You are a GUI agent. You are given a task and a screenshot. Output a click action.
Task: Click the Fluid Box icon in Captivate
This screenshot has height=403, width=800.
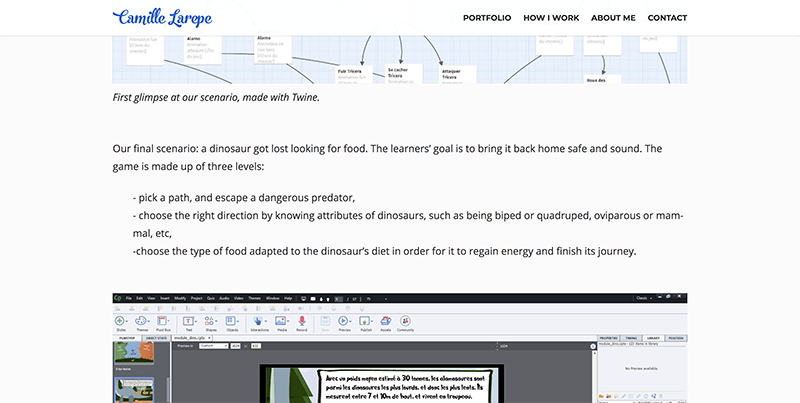coord(161,321)
